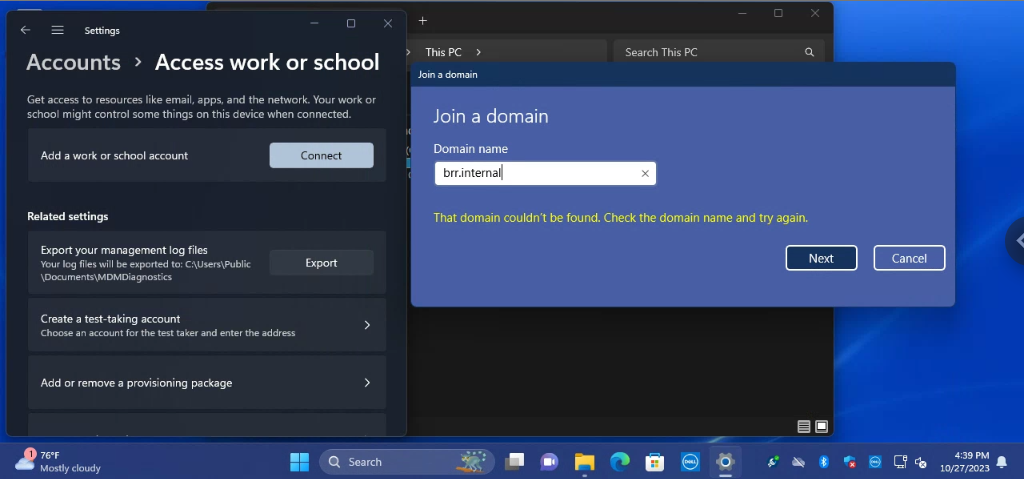
Task: Export the management log files
Action: (x=321, y=263)
